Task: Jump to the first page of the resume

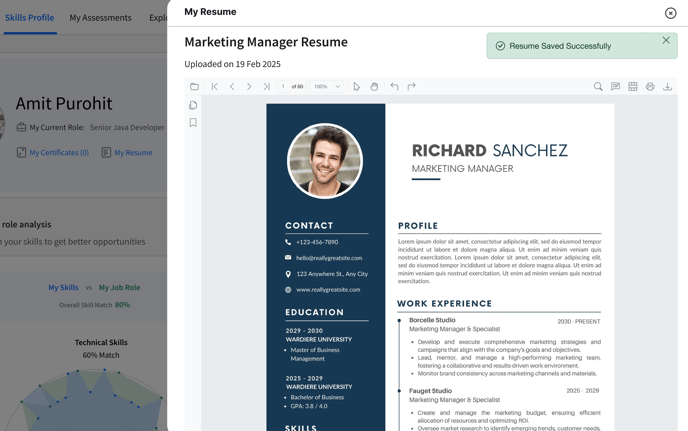Action: 215,86
